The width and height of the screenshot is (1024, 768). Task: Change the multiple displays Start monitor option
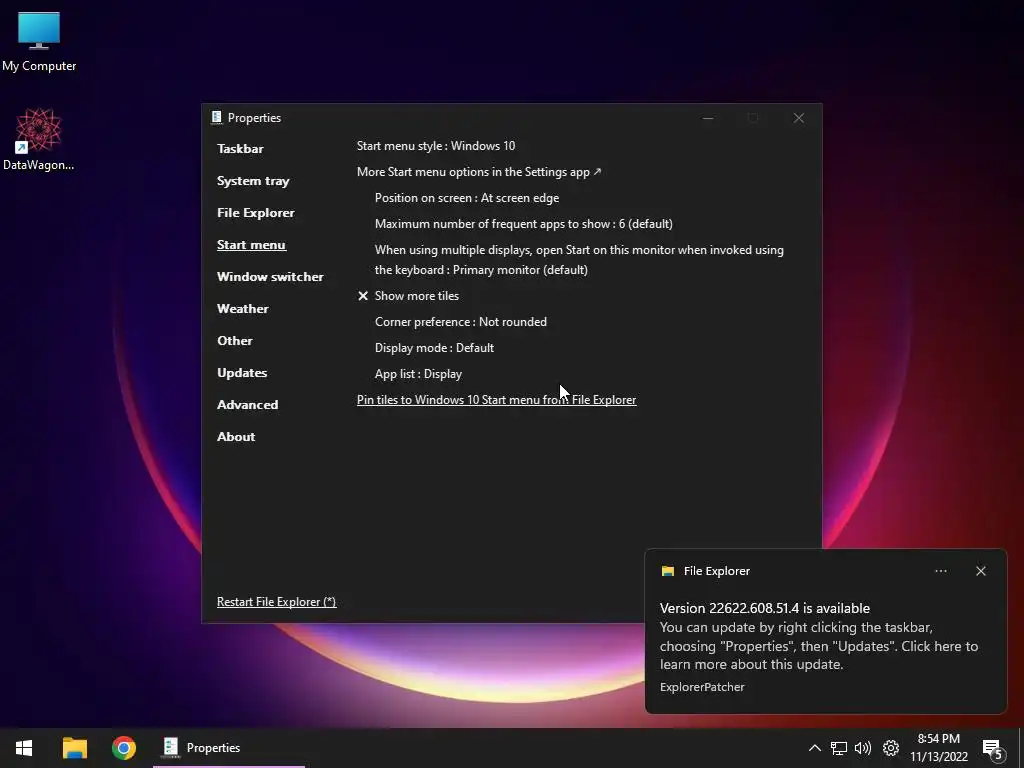coord(579,260)
